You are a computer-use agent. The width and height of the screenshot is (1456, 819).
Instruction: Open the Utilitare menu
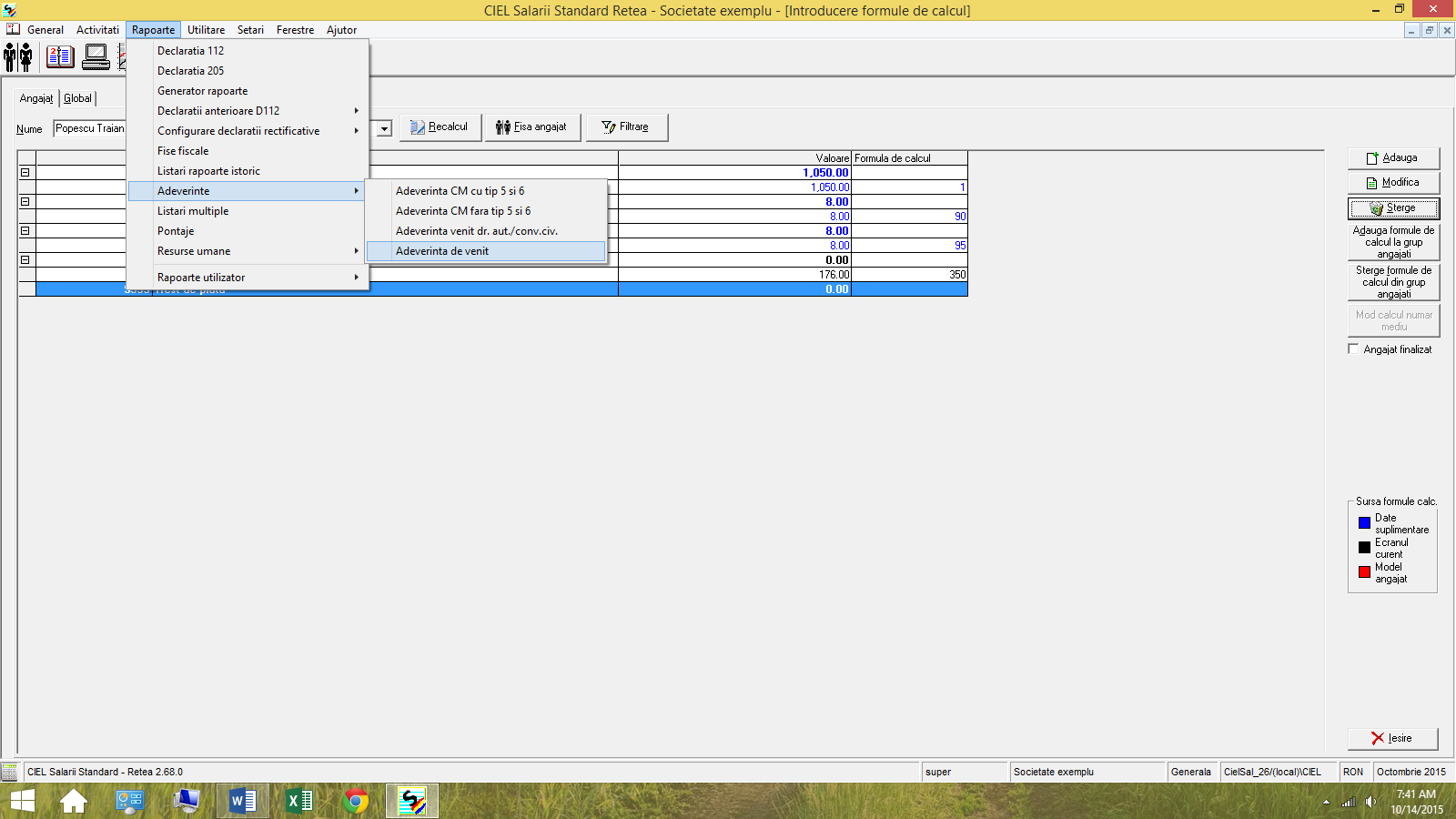coord(206,30)
